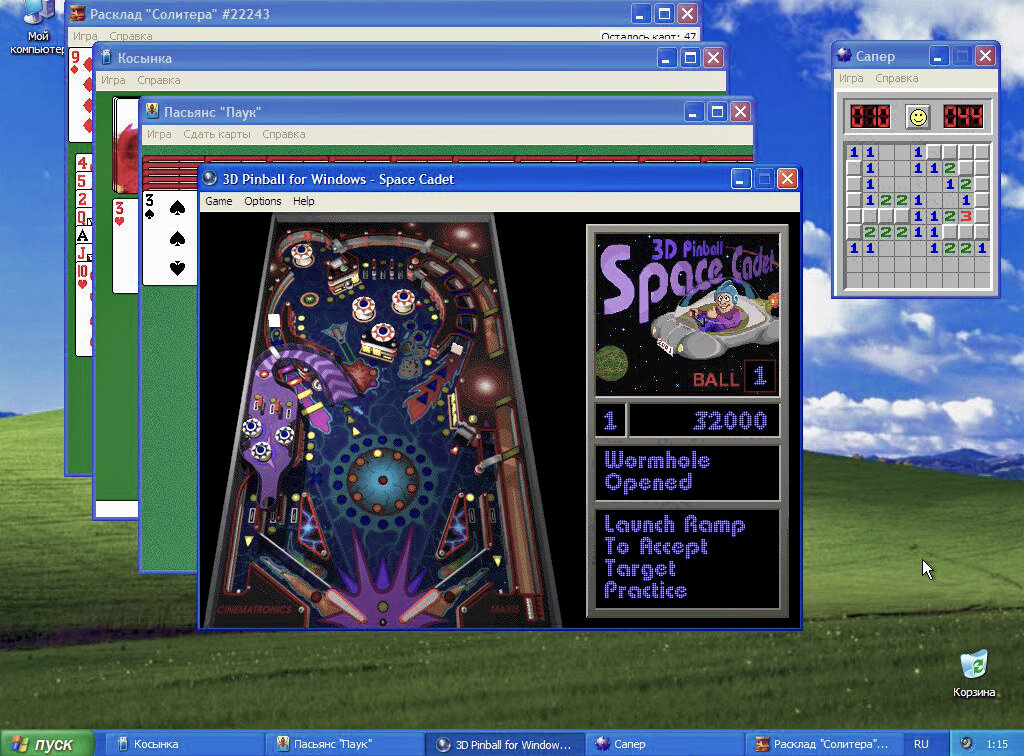Screen dimensions: 1024x756
Task: Switch to Косынка via taskbar button
Action: coord(184,744)
